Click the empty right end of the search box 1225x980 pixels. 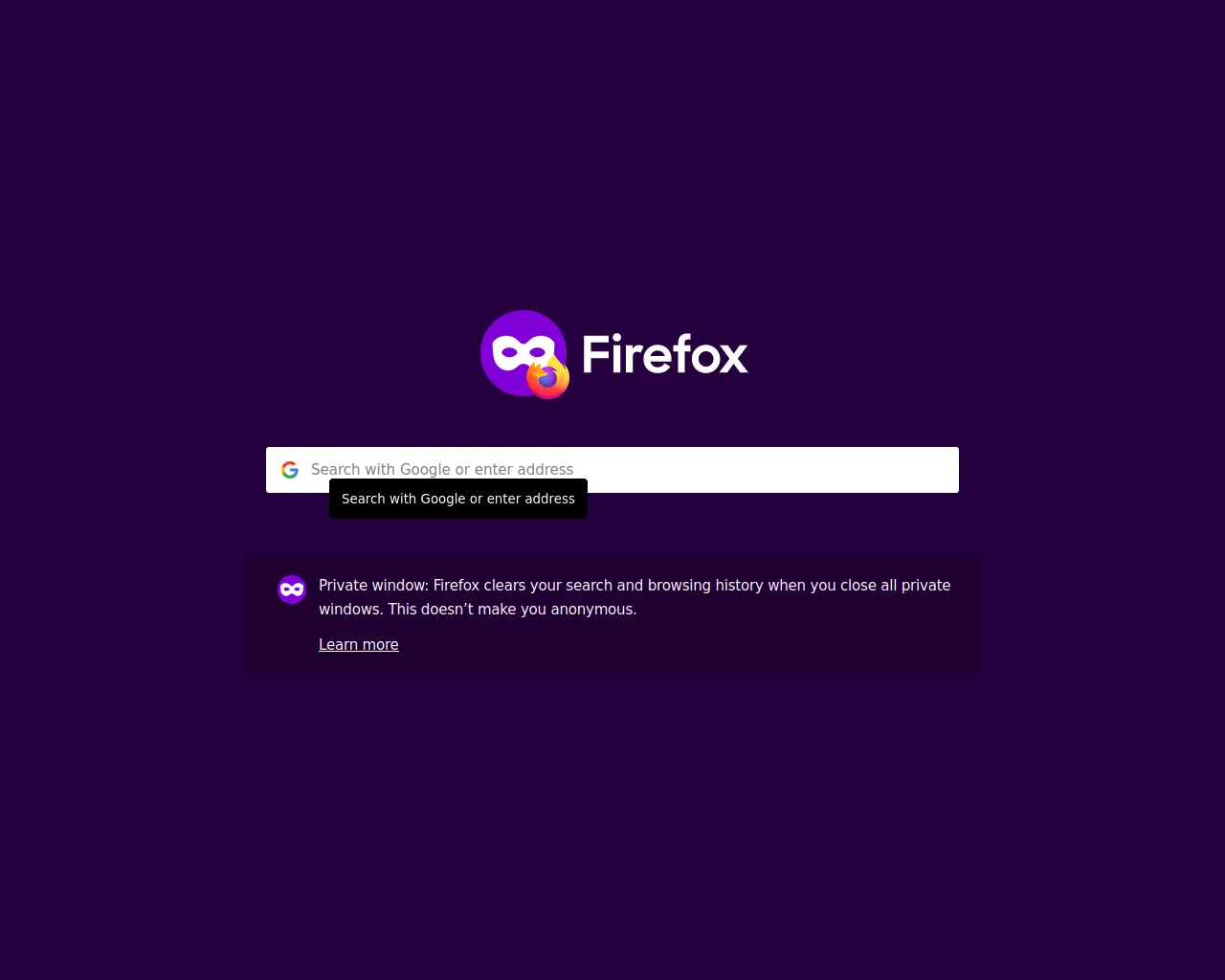(x=861, y=470)
